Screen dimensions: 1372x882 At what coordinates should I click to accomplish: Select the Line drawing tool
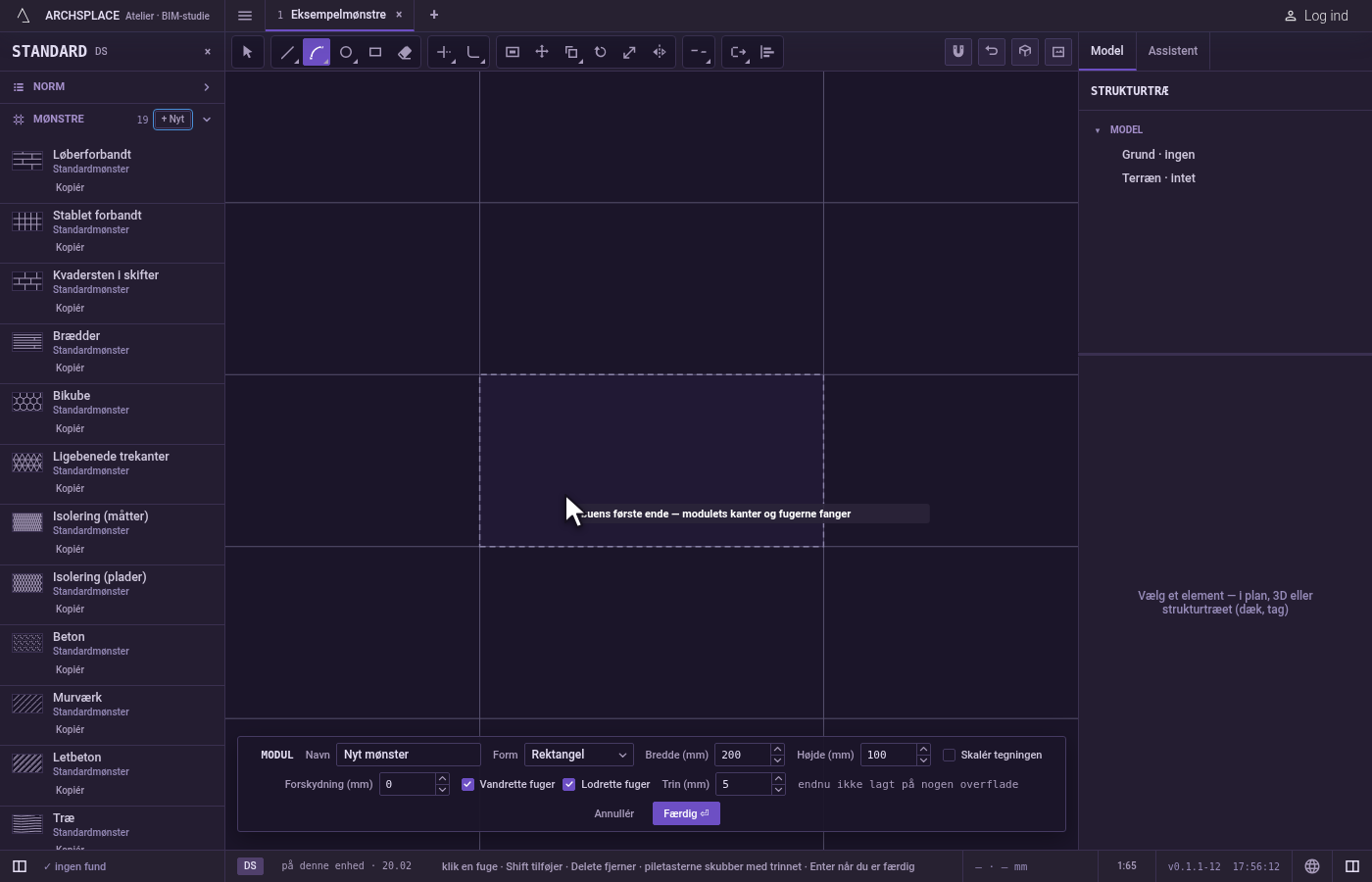pyautogui.click(x=287, y=52)
